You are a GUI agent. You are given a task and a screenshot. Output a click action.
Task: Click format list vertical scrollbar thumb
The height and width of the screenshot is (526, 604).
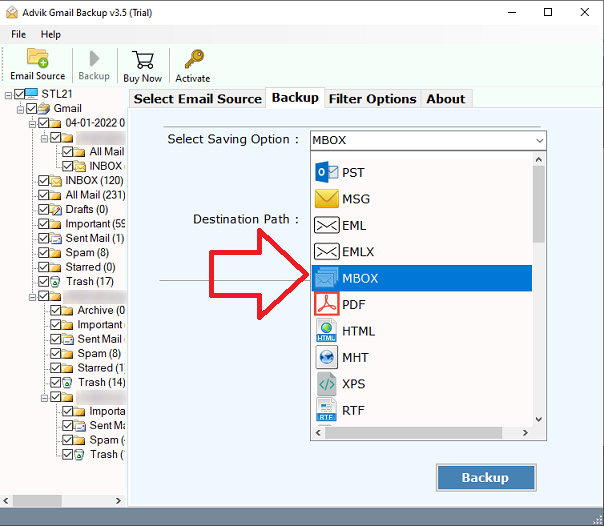[539, 204]
